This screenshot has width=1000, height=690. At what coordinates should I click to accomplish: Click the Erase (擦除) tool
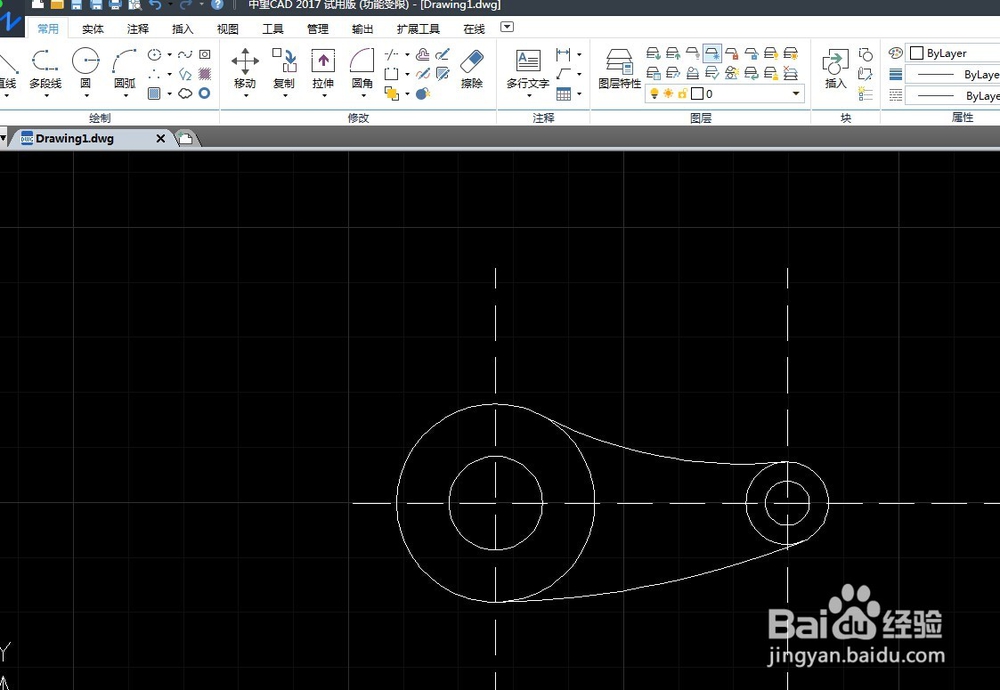click(472, 68)
